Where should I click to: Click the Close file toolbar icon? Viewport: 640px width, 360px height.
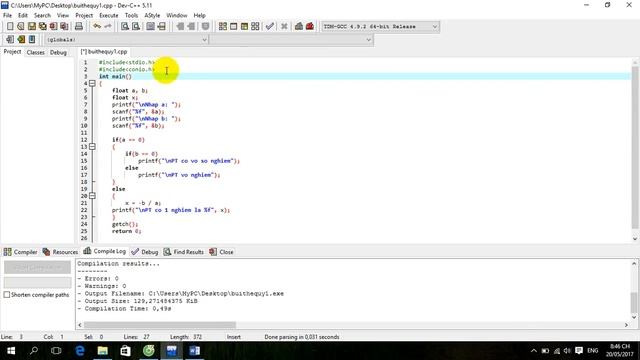(53, 27)
